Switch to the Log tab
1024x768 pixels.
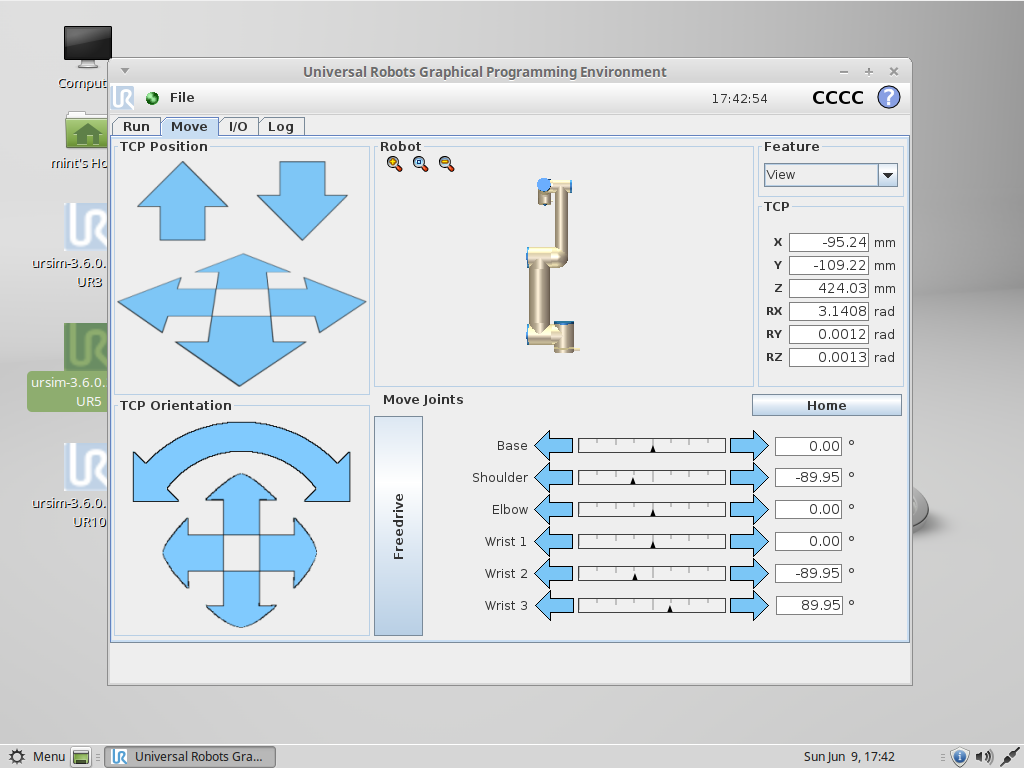point(281,126)
